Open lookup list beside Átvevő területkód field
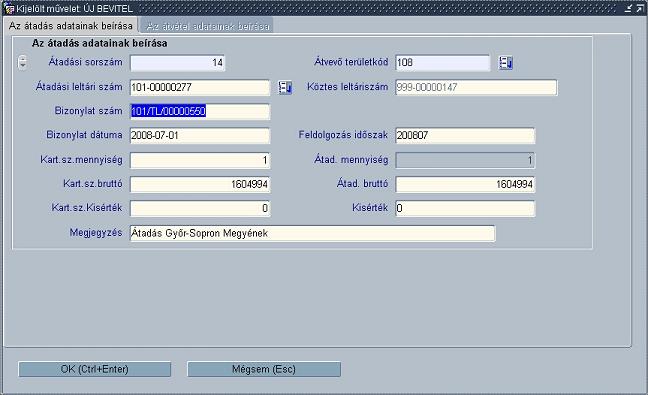 click(505, 63)
